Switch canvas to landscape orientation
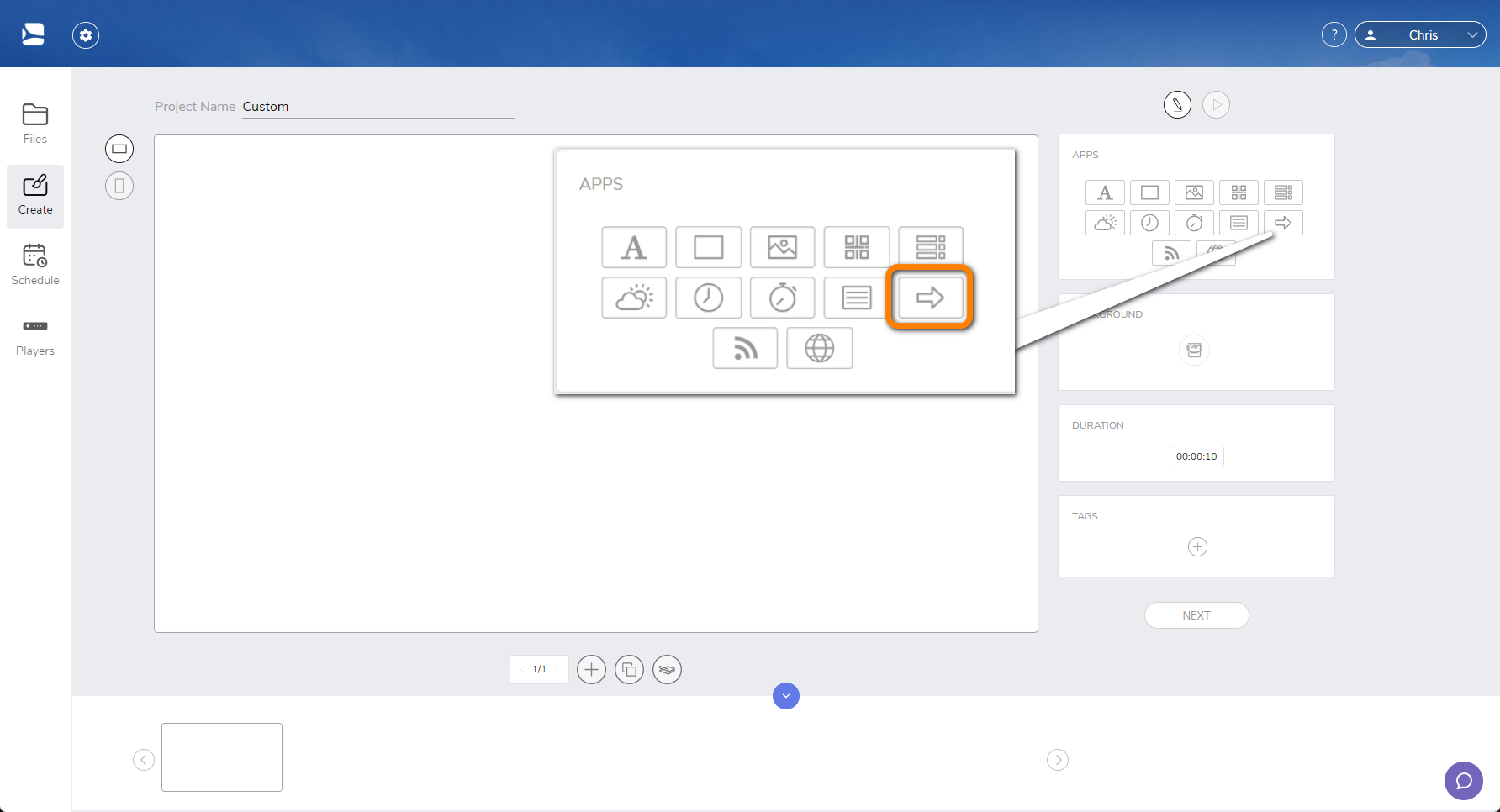Viewport: 1500px width, 812px height. (119, 148)
